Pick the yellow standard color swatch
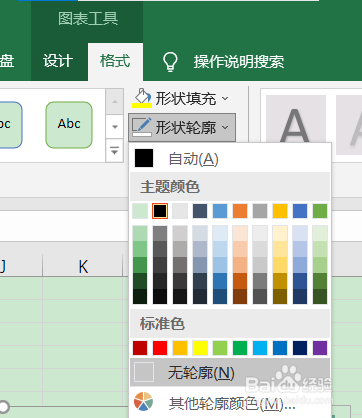The height and width of the screenshot is (418, 362). (200, 348)
